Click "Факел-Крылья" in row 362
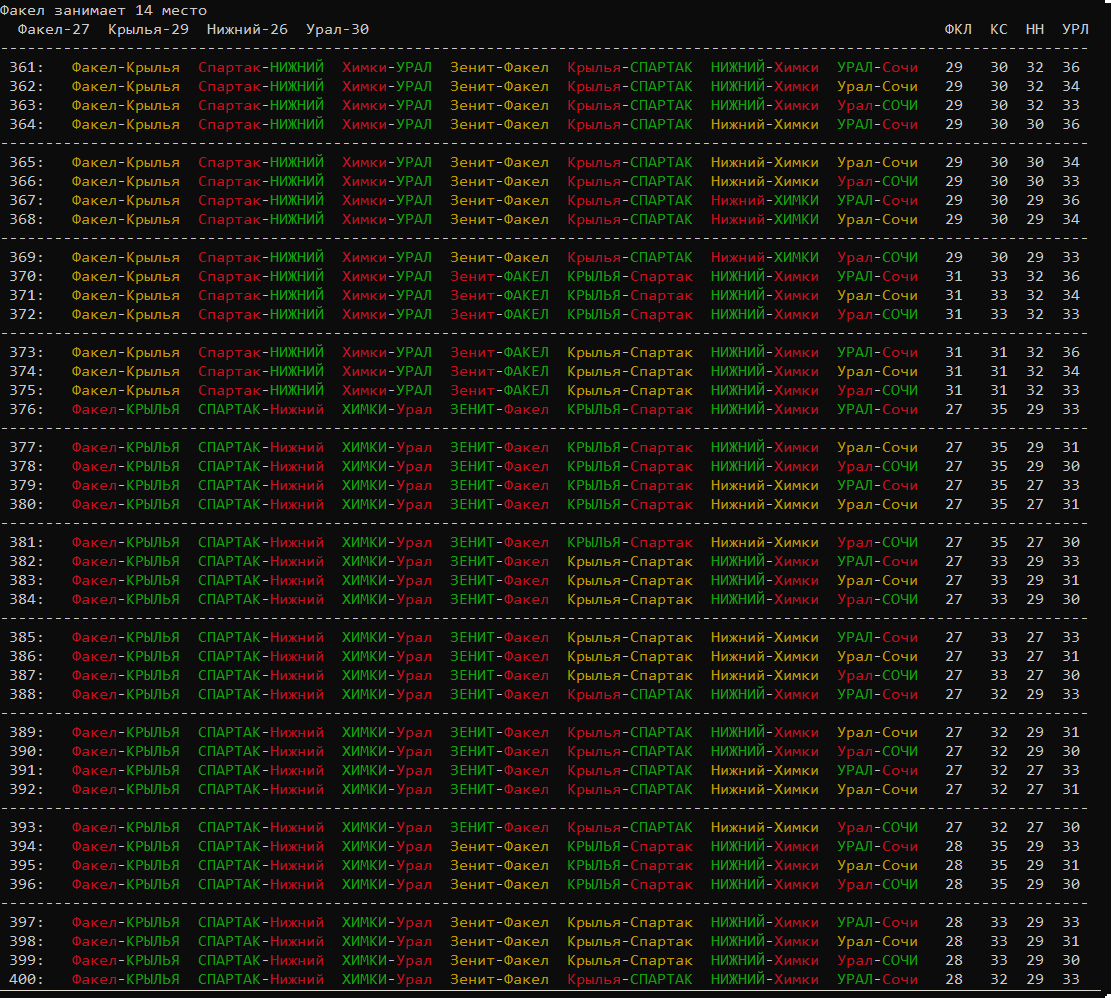1111x998 pixels. pos(125,86)
